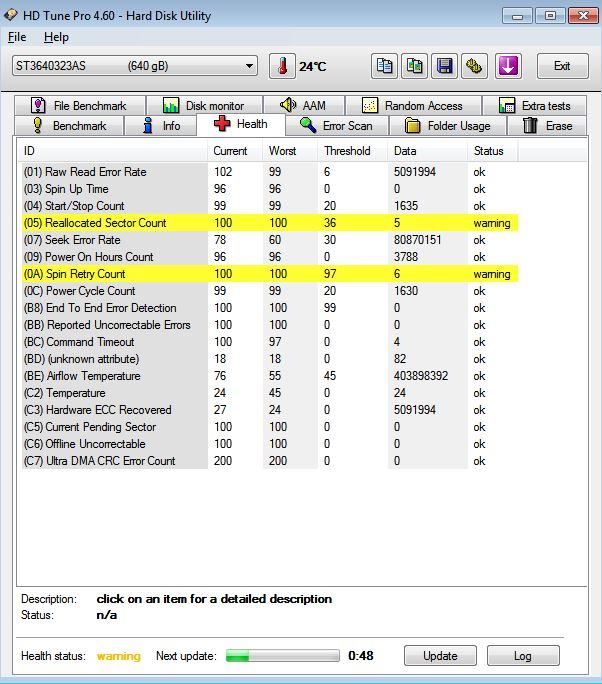Select the Reallocated Sector Count row
Image resolution: width=602 pixels, height=684 pixels.
(270, 223)
